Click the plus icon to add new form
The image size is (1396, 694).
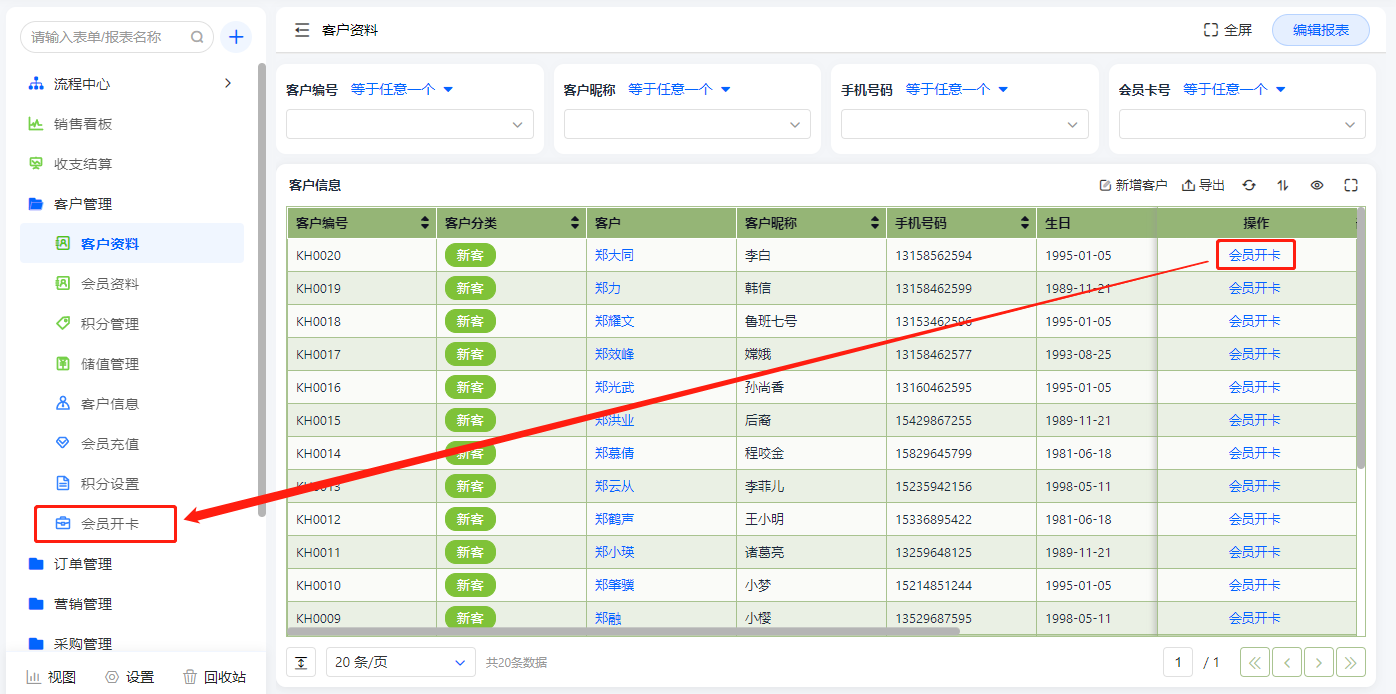(x=236, y=37)
